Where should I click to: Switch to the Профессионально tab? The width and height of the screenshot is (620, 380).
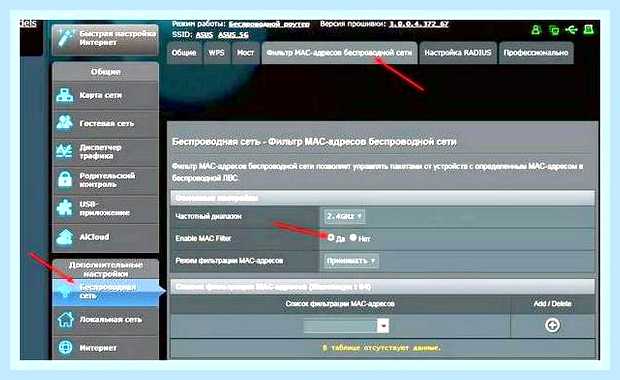pos(536,53)
